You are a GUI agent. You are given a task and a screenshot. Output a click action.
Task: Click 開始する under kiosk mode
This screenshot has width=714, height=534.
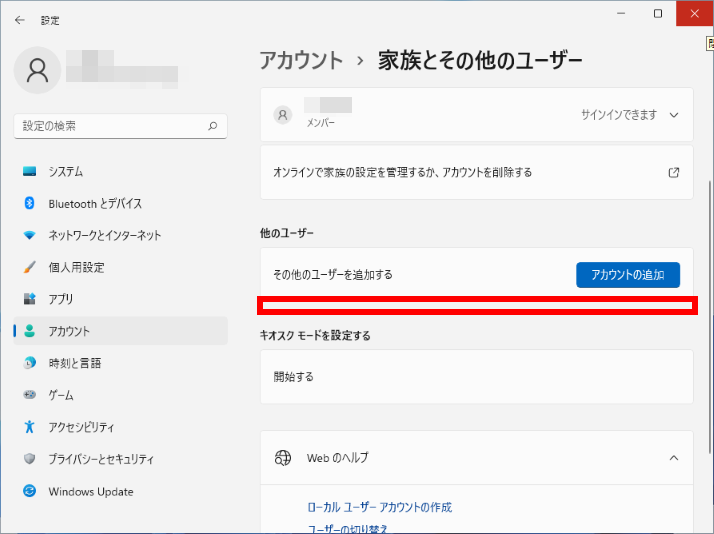[x=477, y=377]
